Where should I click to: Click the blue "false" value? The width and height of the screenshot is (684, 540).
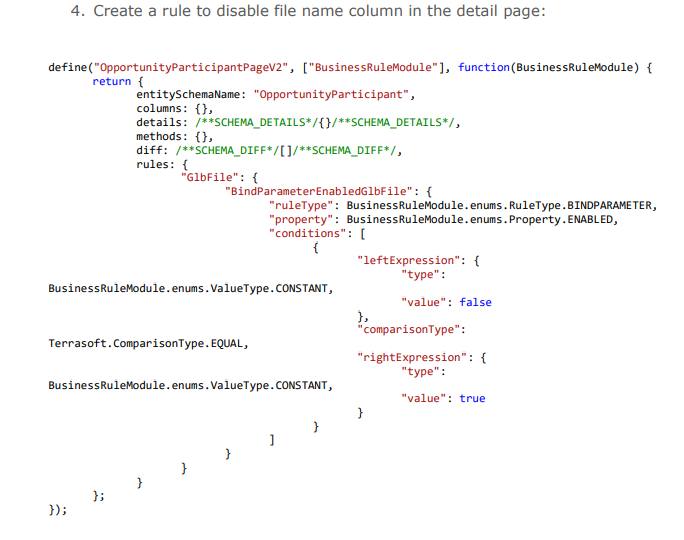(475, 302)
